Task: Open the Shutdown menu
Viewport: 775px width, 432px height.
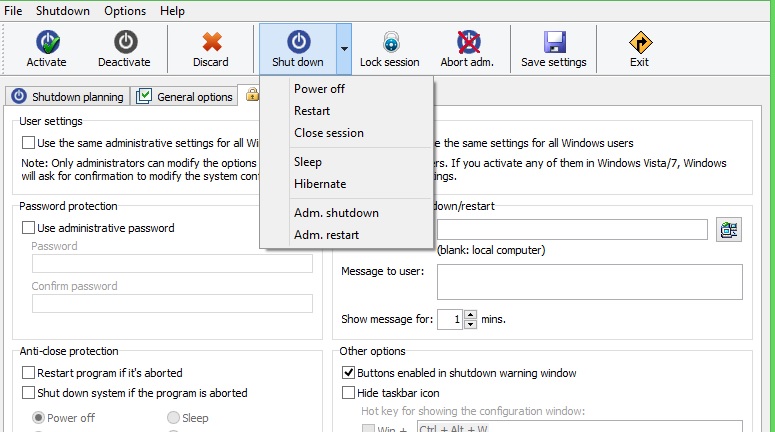Action: click(63, 10)
